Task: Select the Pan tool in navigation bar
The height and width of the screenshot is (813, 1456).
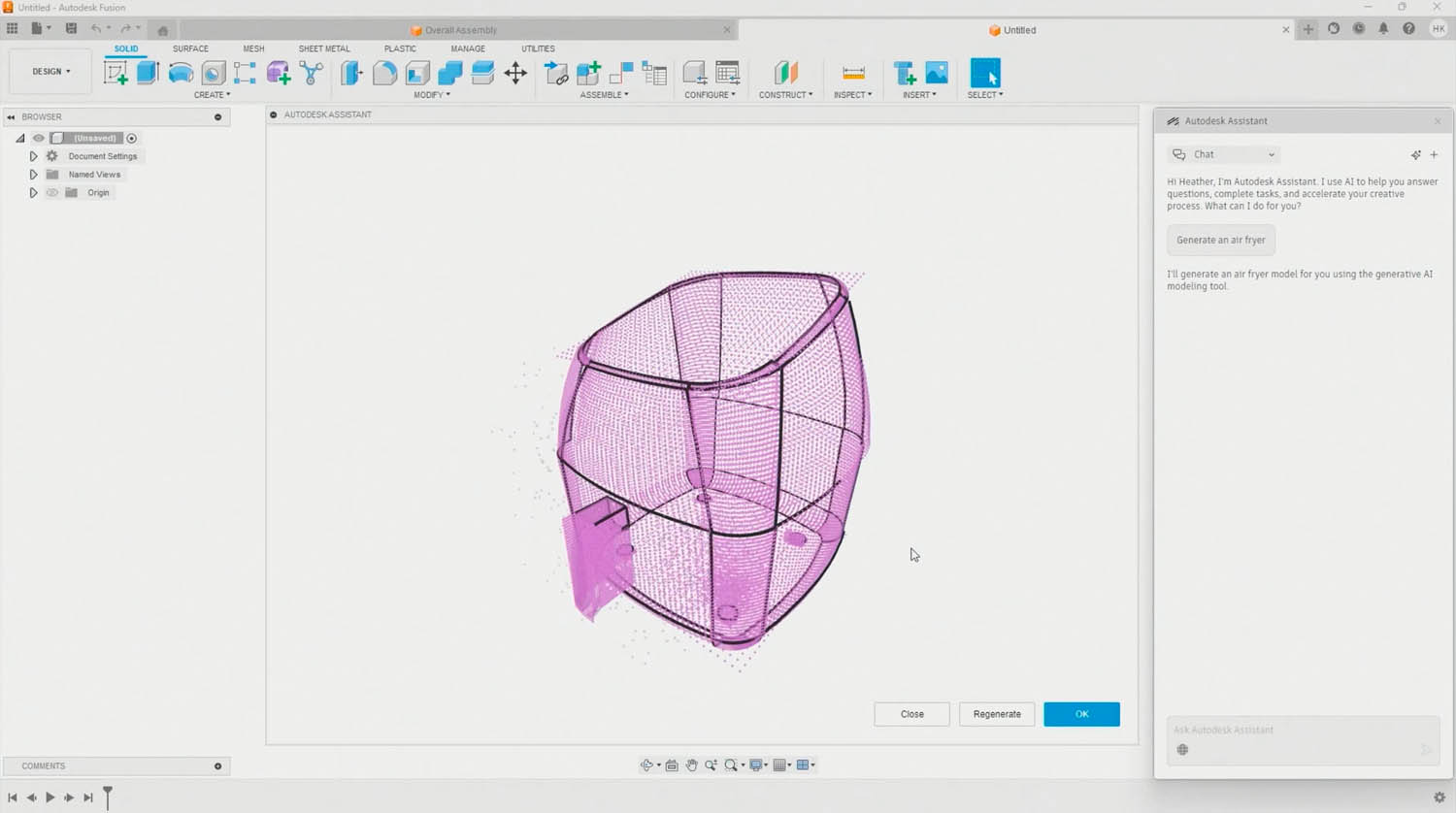Action: [x=691, y=764]
